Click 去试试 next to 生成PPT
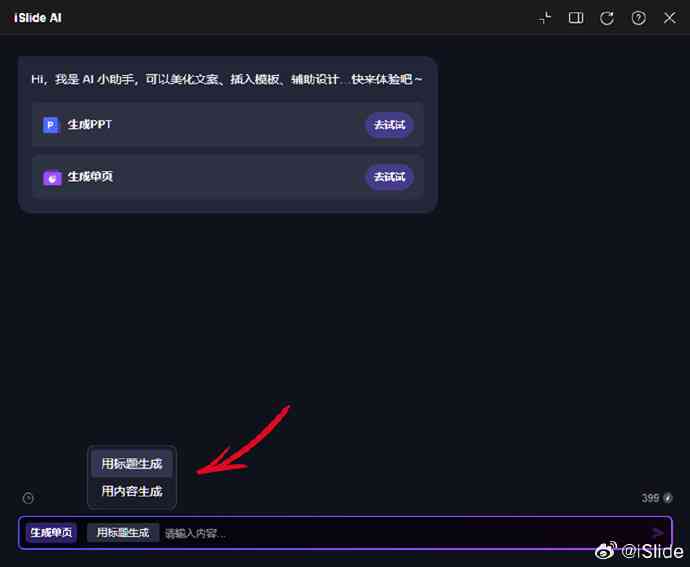Viewport: 690px width, 567px height. coord(389,125)
